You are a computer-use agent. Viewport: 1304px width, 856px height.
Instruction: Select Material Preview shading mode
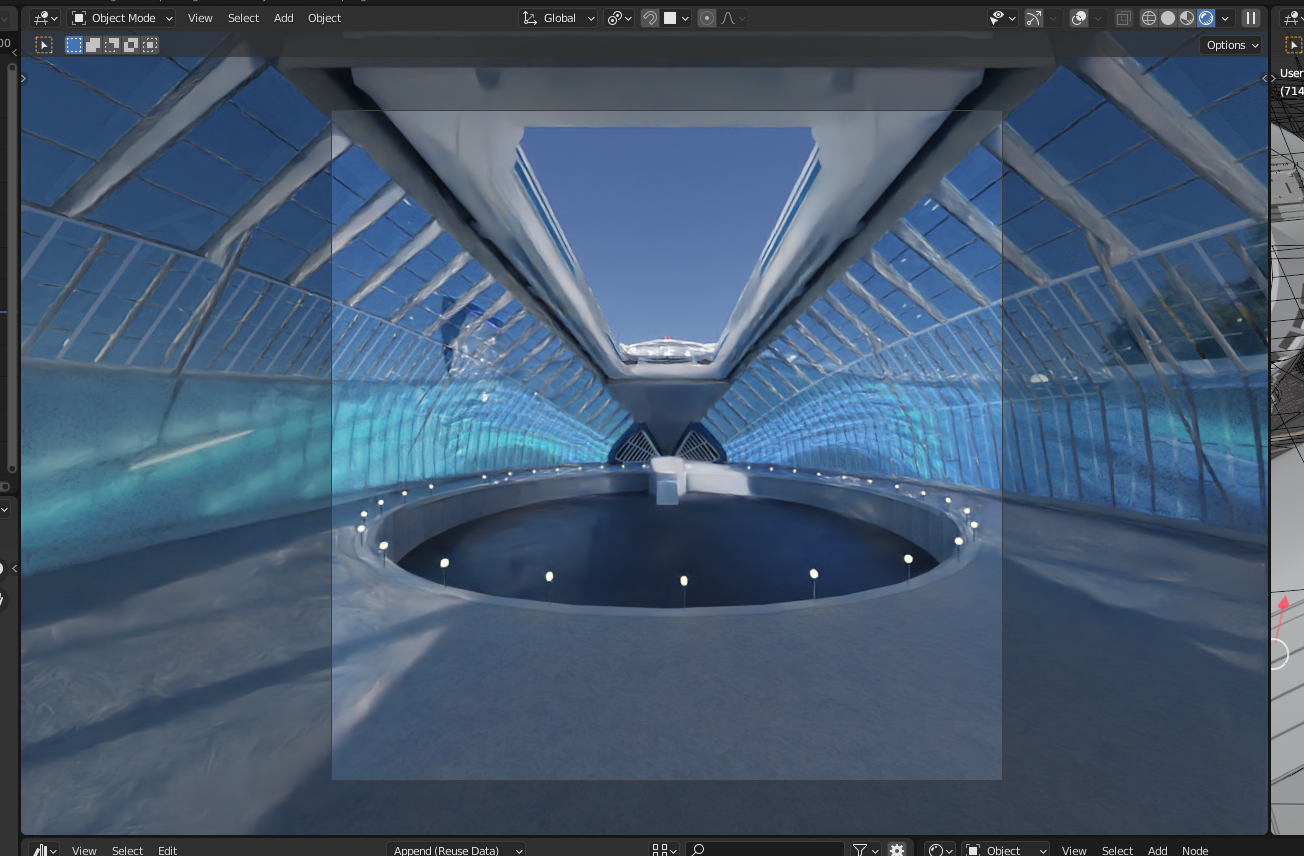[1186, 17]
